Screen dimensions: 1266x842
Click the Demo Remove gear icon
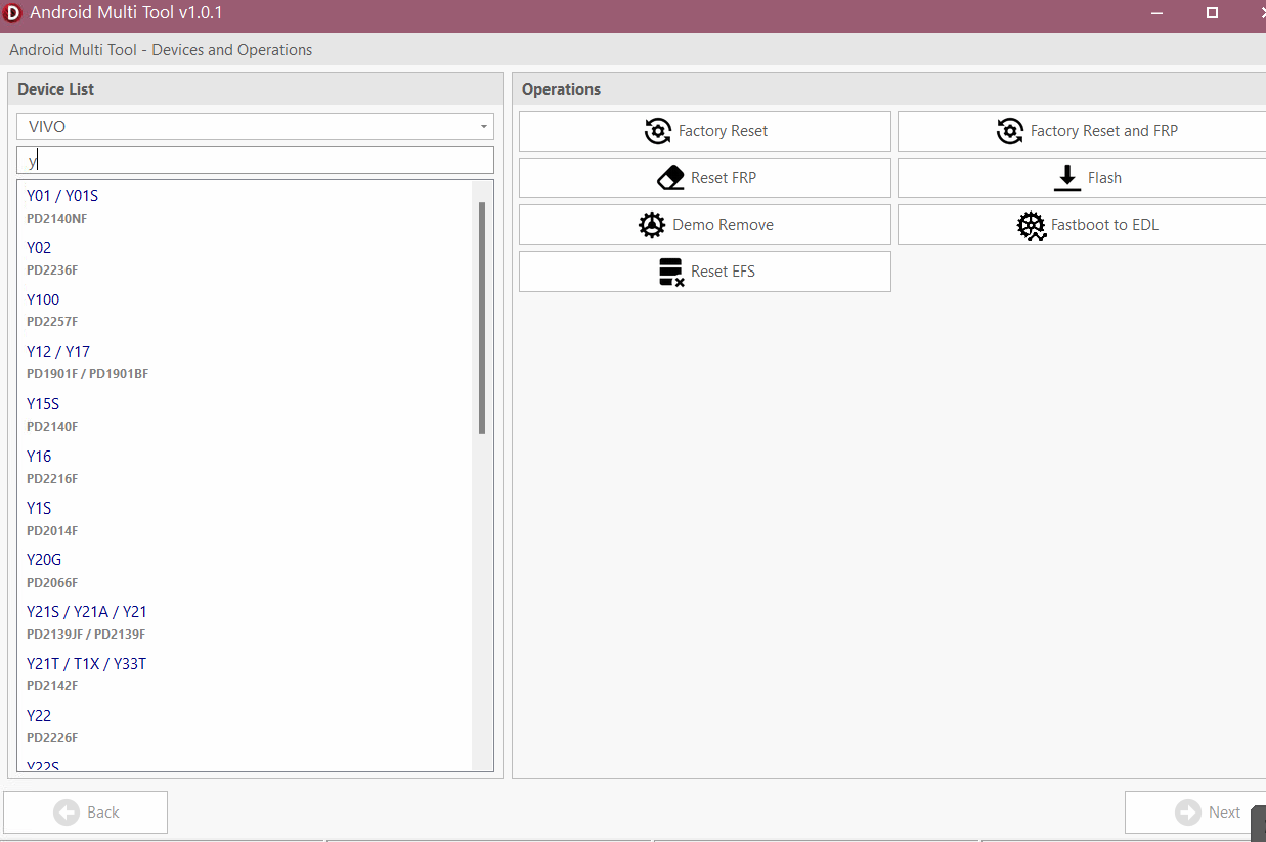pyautogui.click(x=651, y=225)
